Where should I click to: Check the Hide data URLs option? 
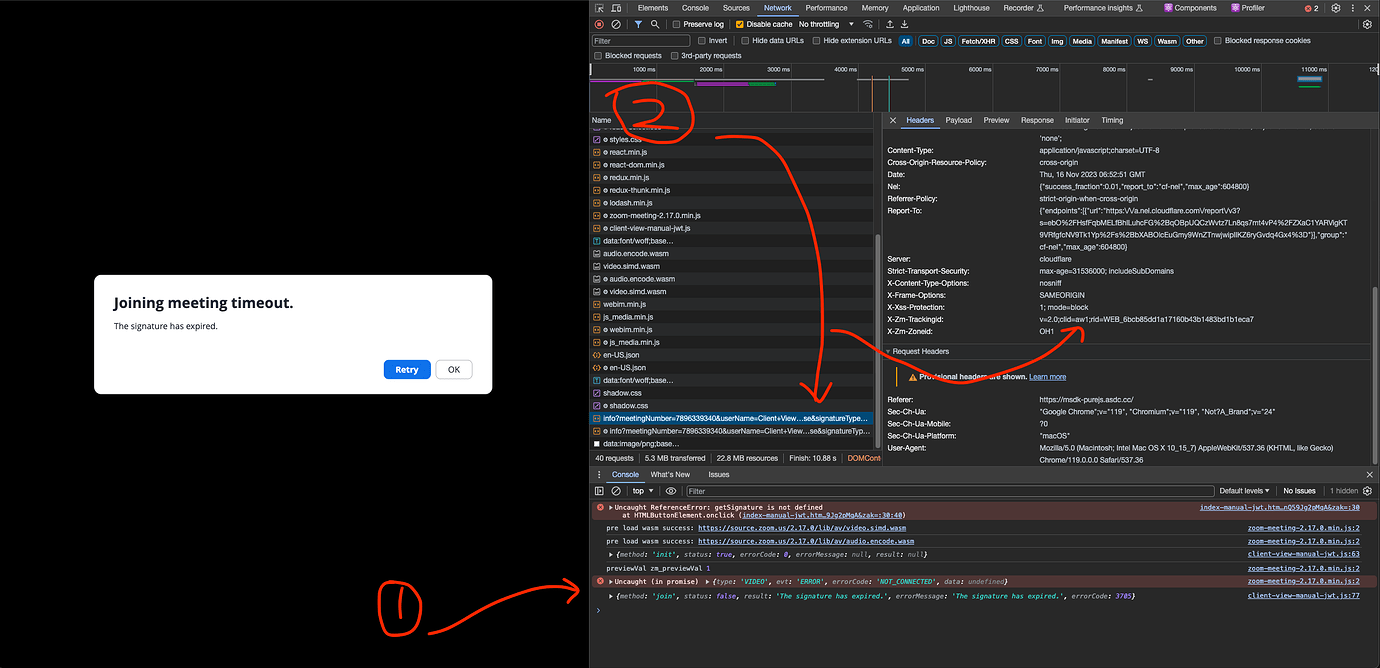tap(744, 40)
